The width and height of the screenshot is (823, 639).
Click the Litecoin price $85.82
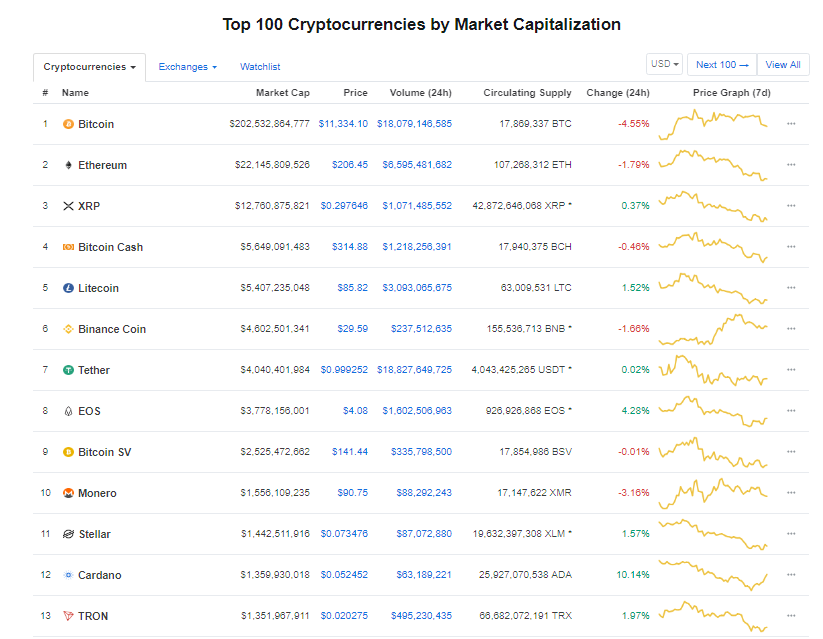click(352, 288)
